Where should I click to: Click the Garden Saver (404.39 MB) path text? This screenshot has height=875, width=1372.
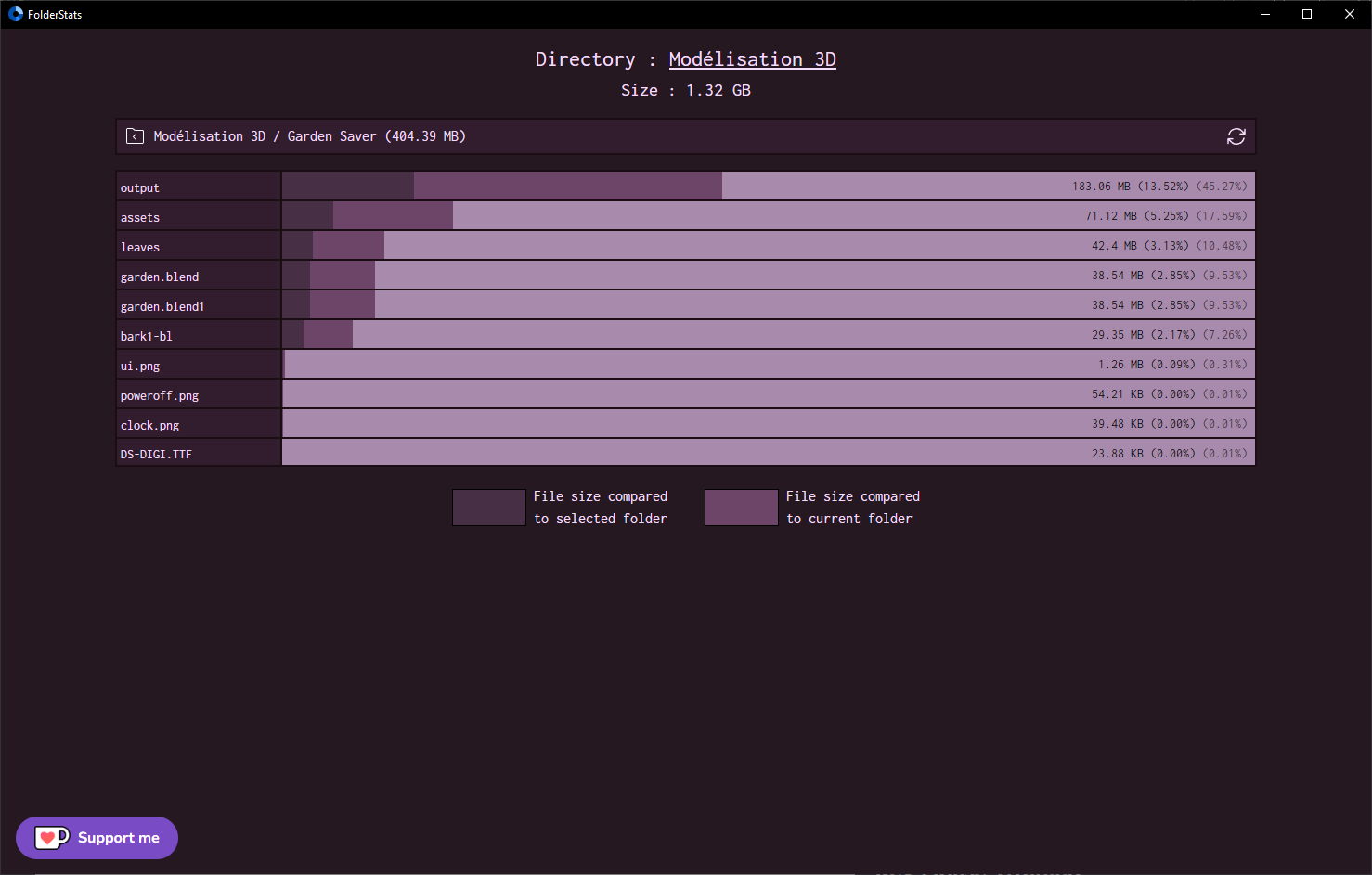377,136
